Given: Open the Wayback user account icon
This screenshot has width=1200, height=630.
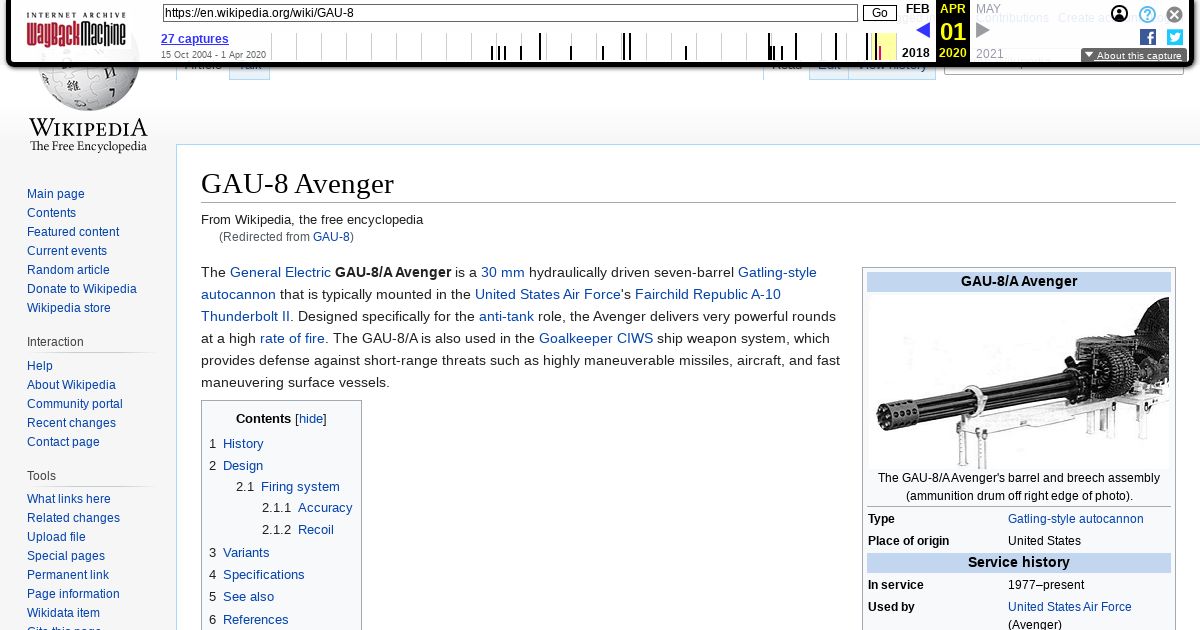Looking at the screenshot, I should tap(1120, 14).
